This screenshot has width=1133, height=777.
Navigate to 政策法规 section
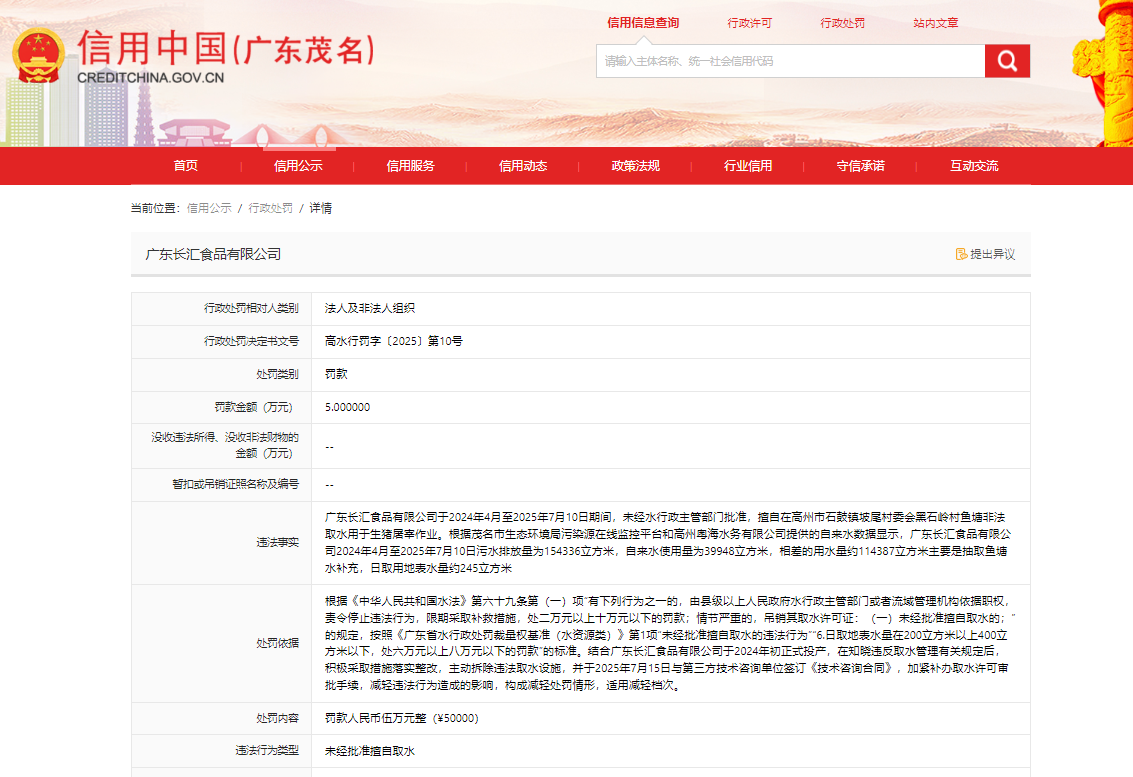[636, 166]
